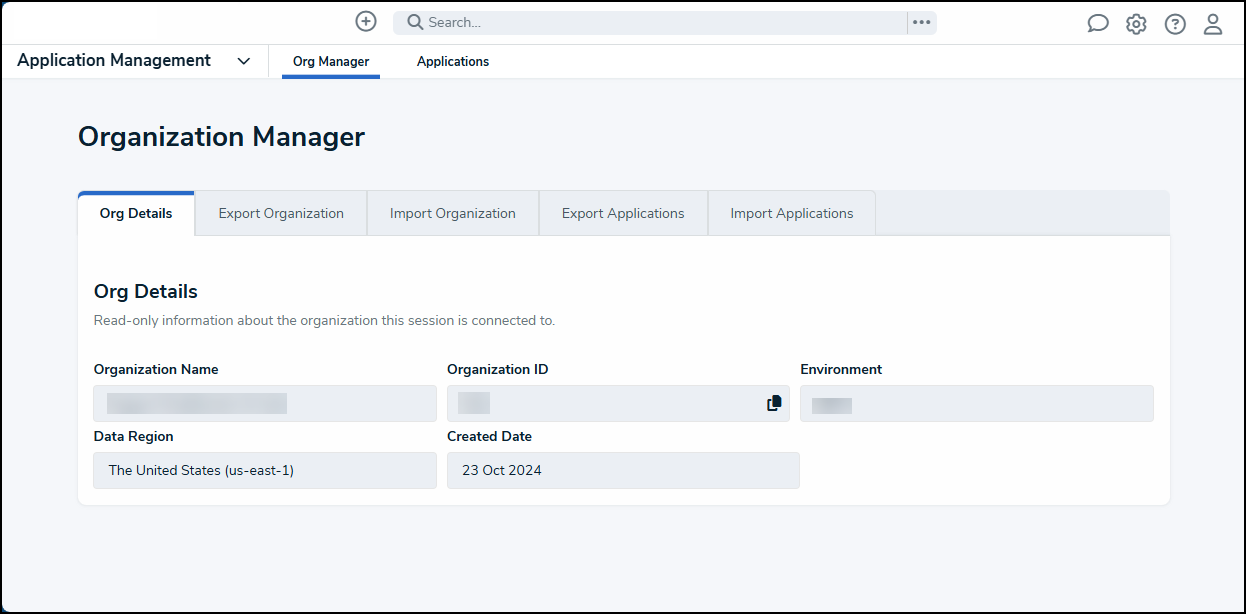The height and width of the screenshot is (614, 1246).
Task: Click the Data Region label
Action: [x=133, y=437]
